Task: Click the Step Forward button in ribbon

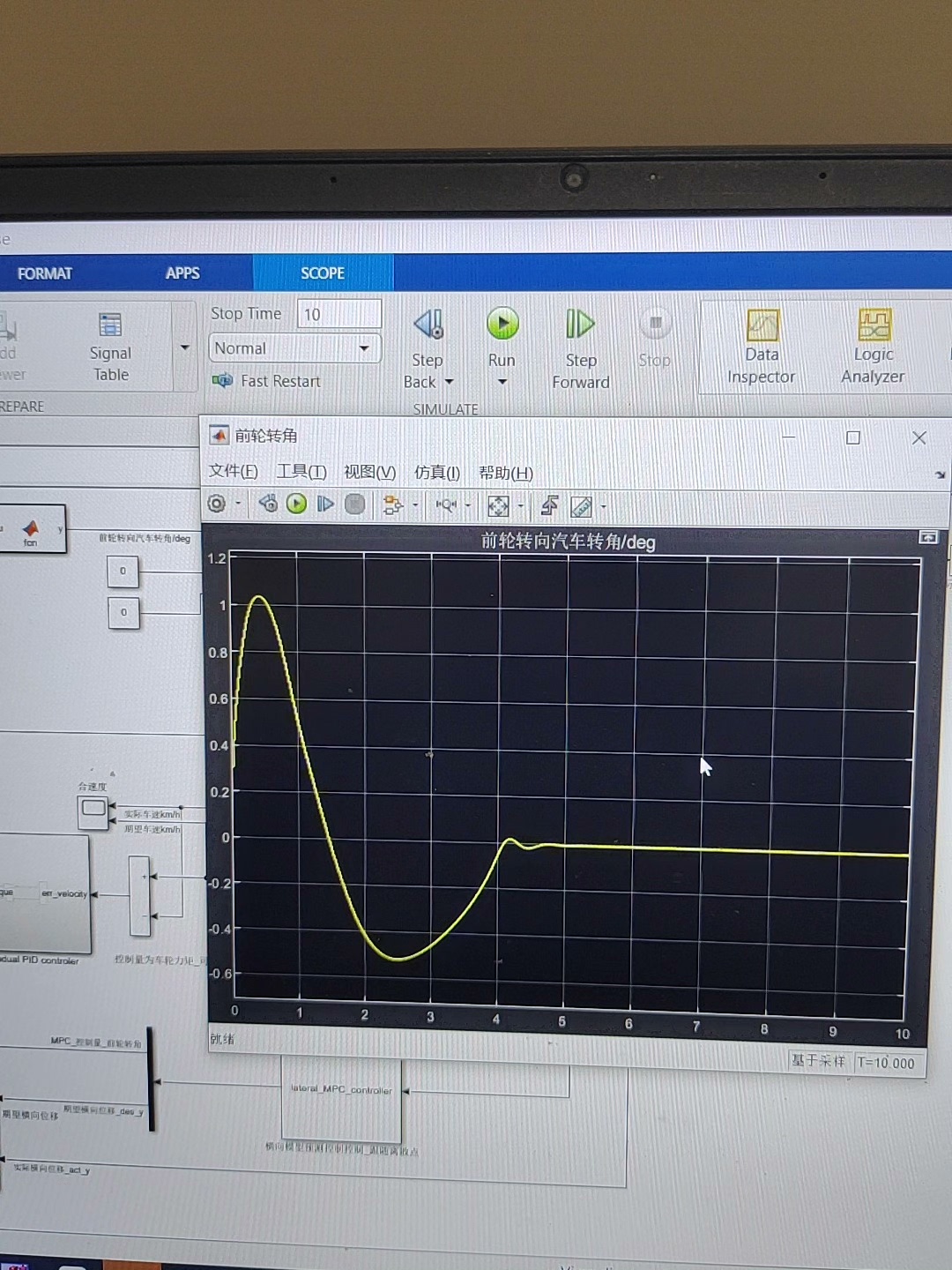Action: [x=580, y=347]
